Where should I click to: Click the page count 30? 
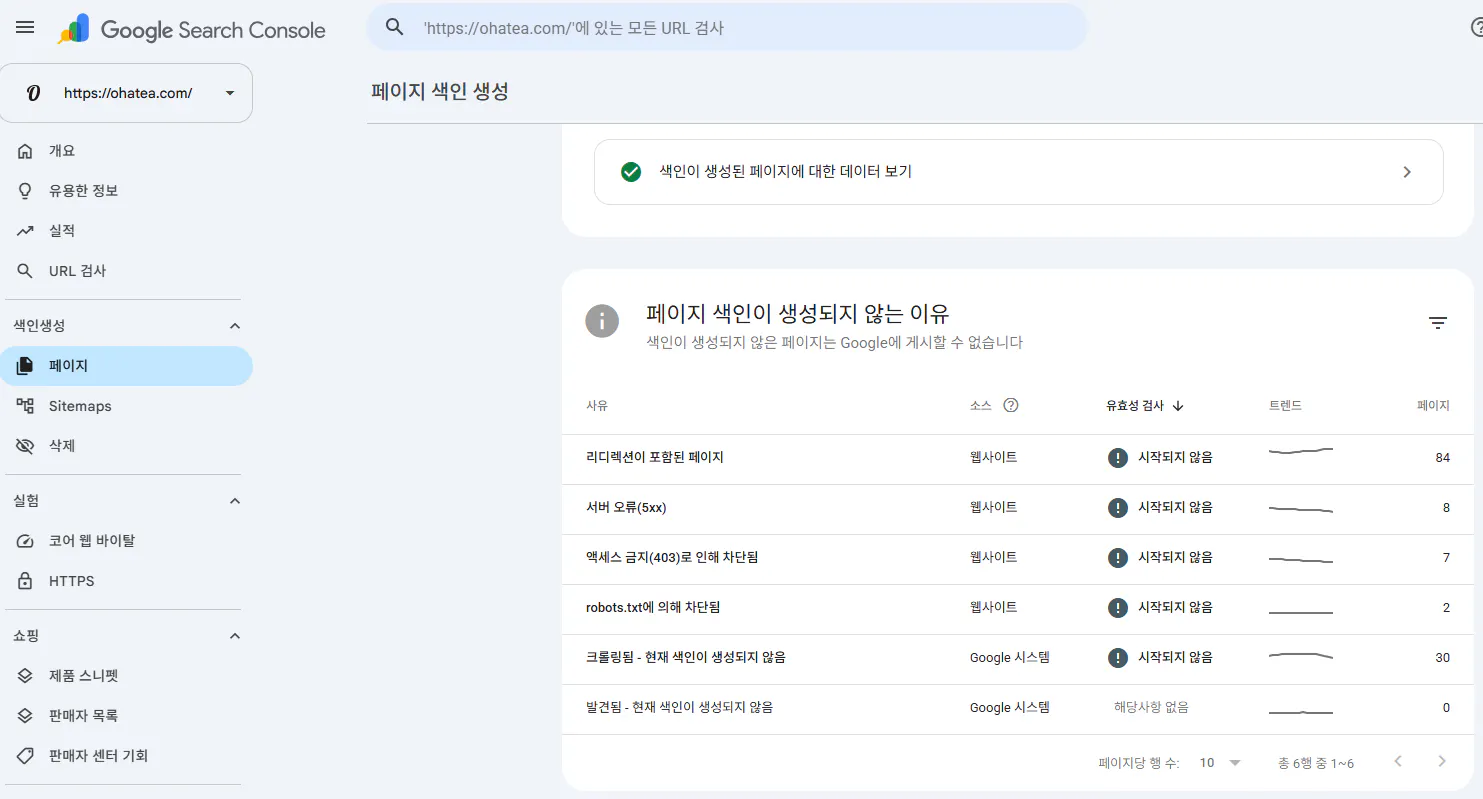(x=1442, y=658)
